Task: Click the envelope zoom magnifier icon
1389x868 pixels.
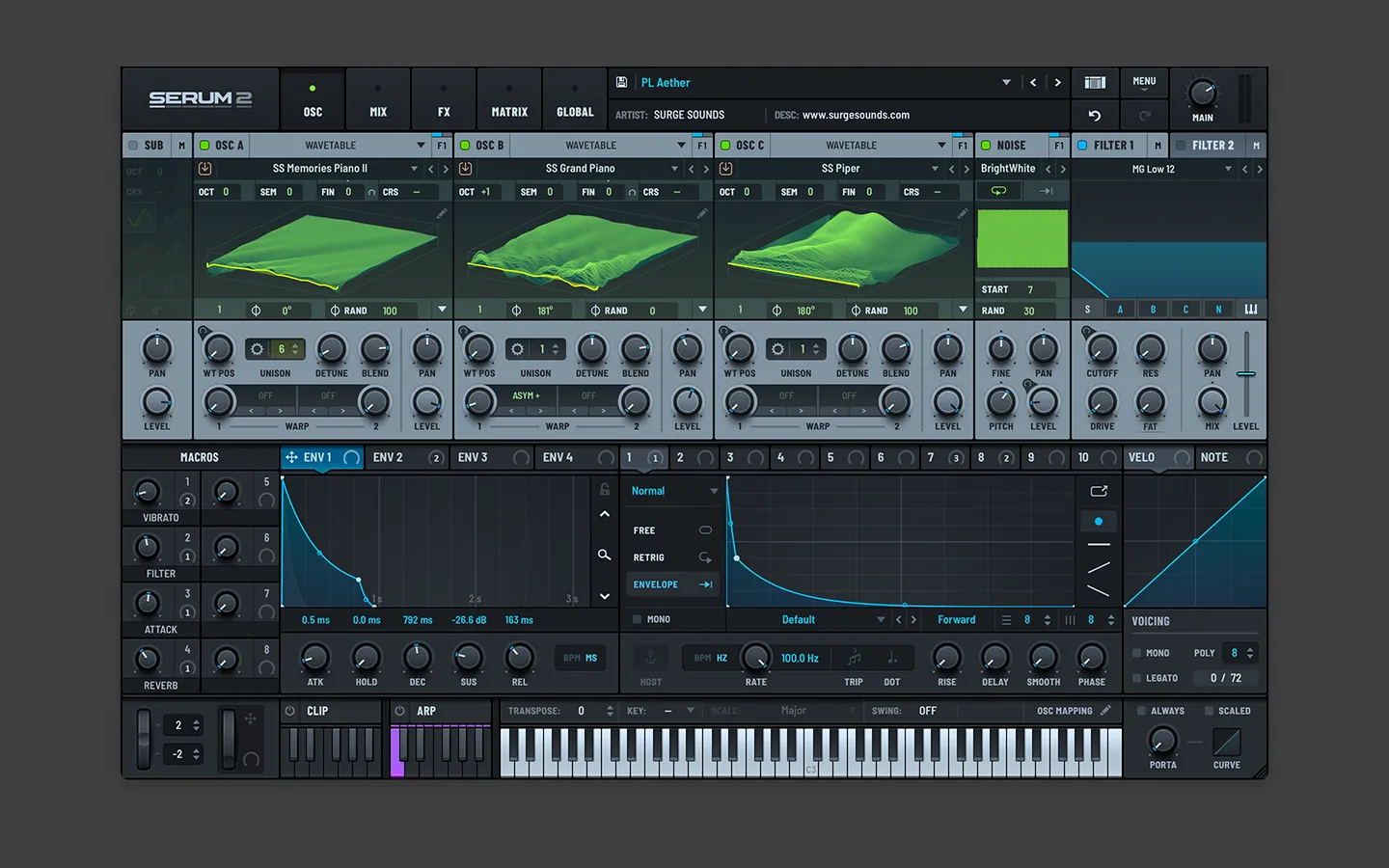Action: point(604,555)
